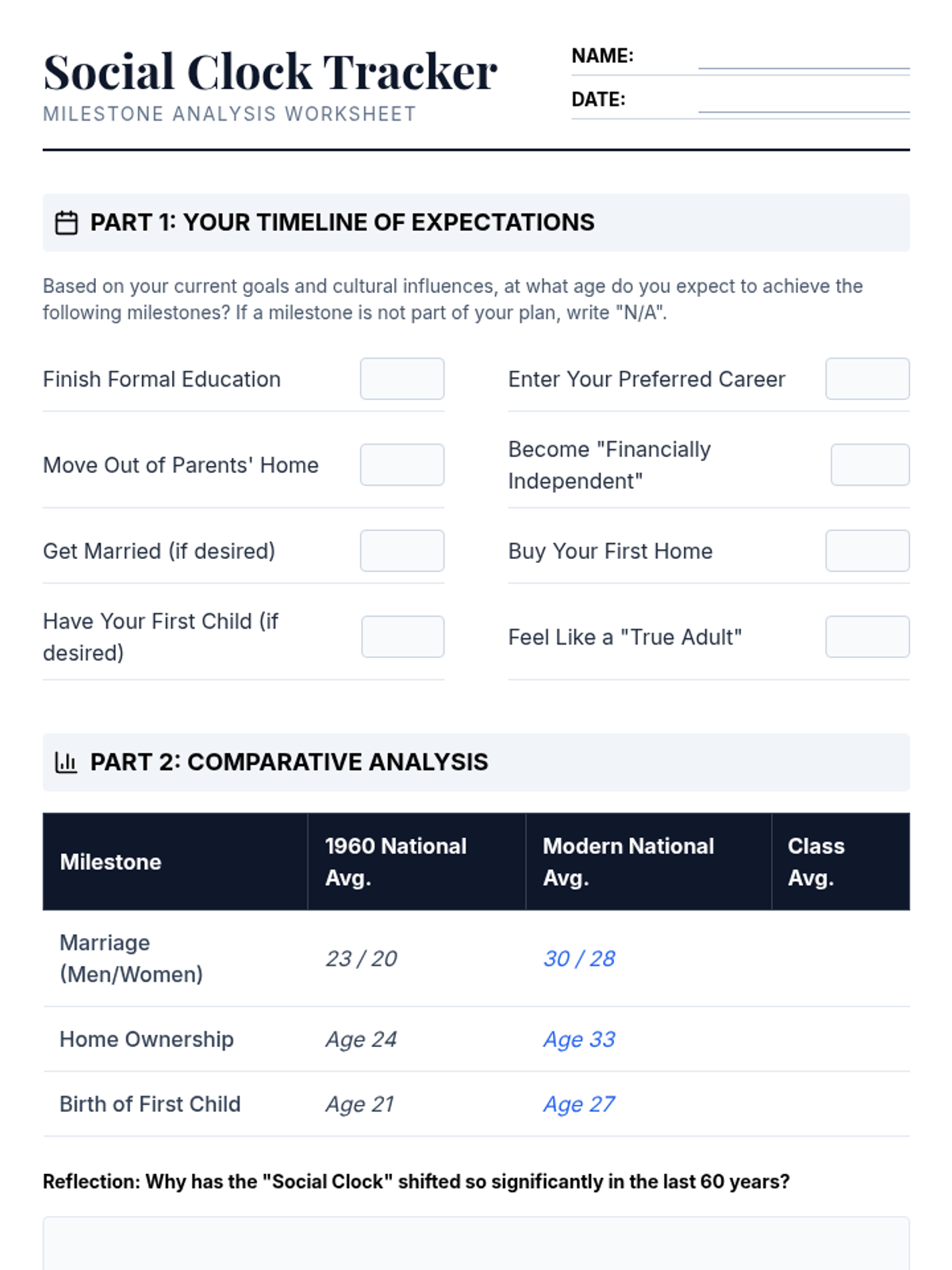The image size is (952, 1270).
Task: Click the bar chart icon beside Part 2
Action: coord(67,763)
